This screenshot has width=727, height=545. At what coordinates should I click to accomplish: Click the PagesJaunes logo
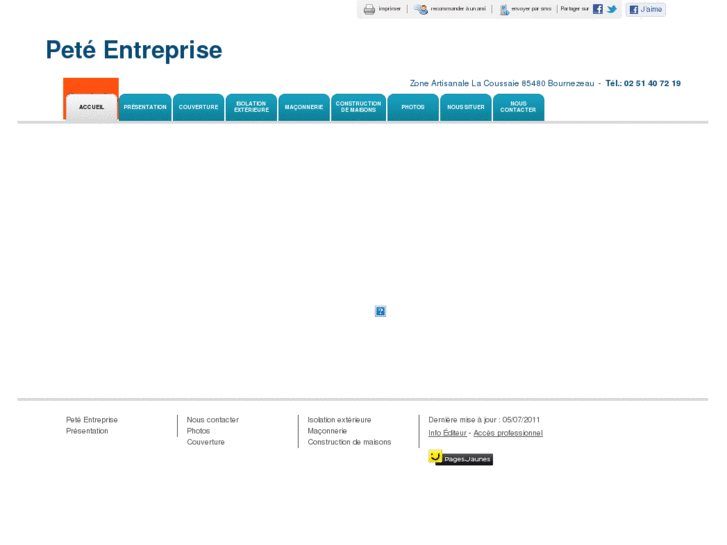(460, 457)
